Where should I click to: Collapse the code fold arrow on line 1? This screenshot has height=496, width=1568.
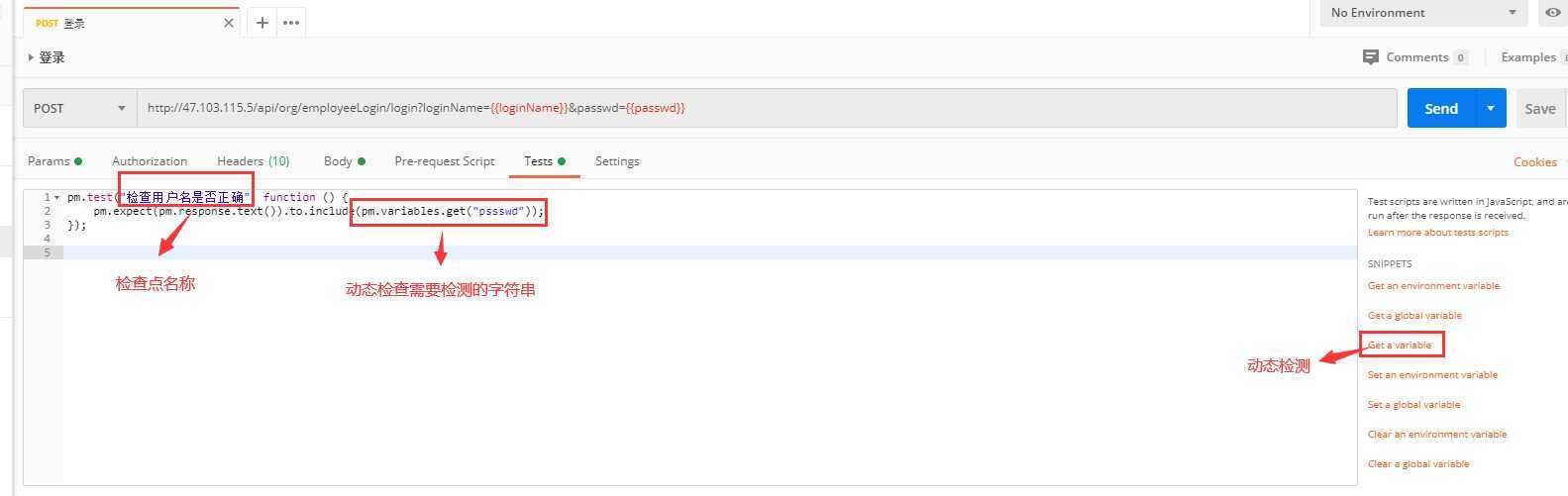pos(56,198)
